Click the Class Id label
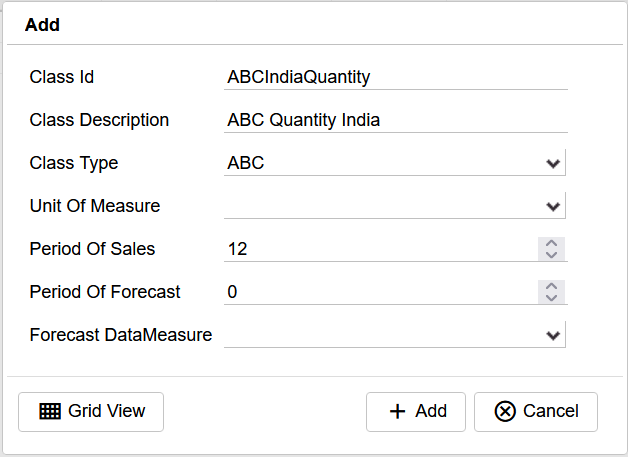The image size is (628, 457). (62, 77)
